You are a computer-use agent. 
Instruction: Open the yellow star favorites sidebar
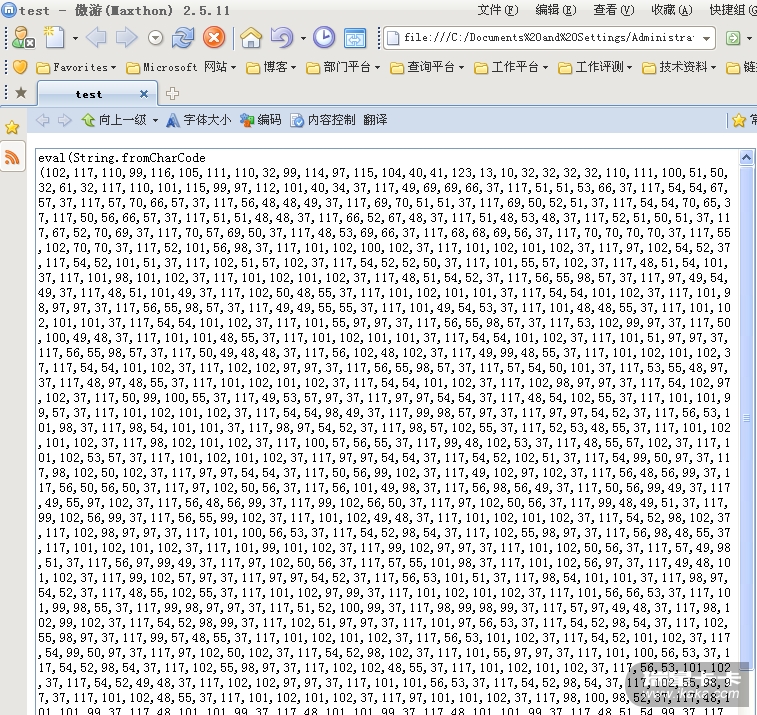[x=12, y=127]
